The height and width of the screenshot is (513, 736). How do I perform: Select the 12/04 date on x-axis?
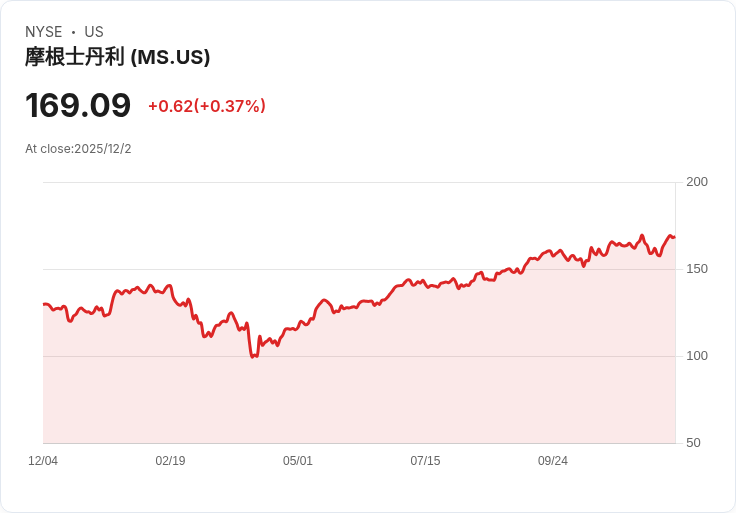[x=43, y=461]
